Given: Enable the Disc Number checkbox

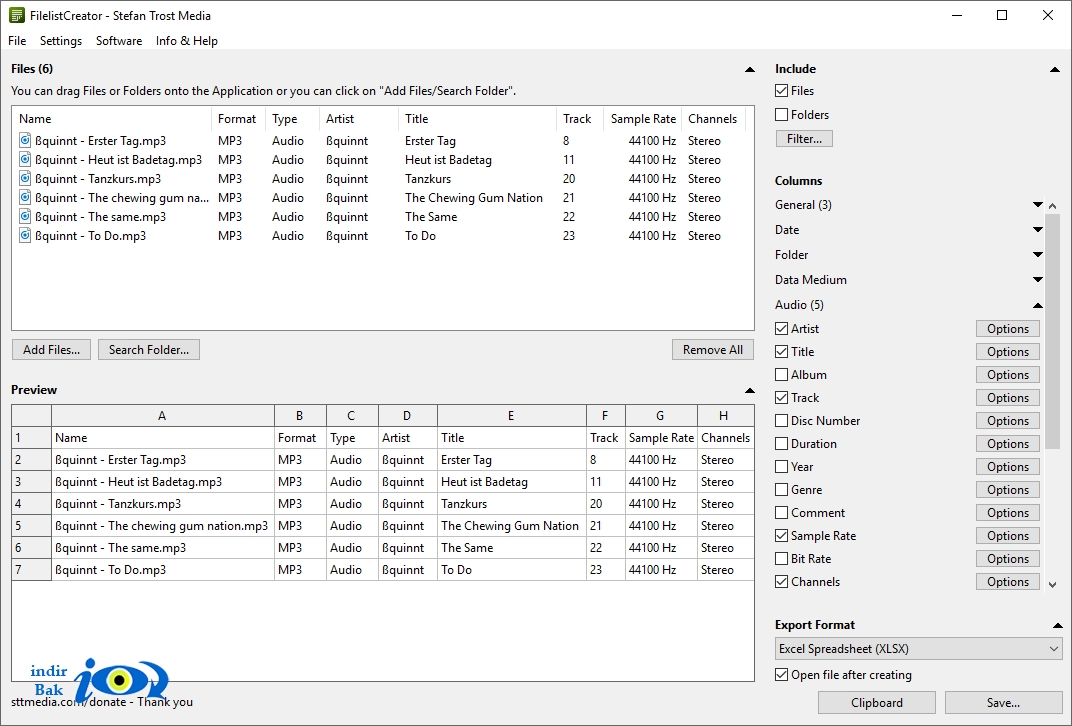Looking at the screenshot, I should (x=781, y=420).
